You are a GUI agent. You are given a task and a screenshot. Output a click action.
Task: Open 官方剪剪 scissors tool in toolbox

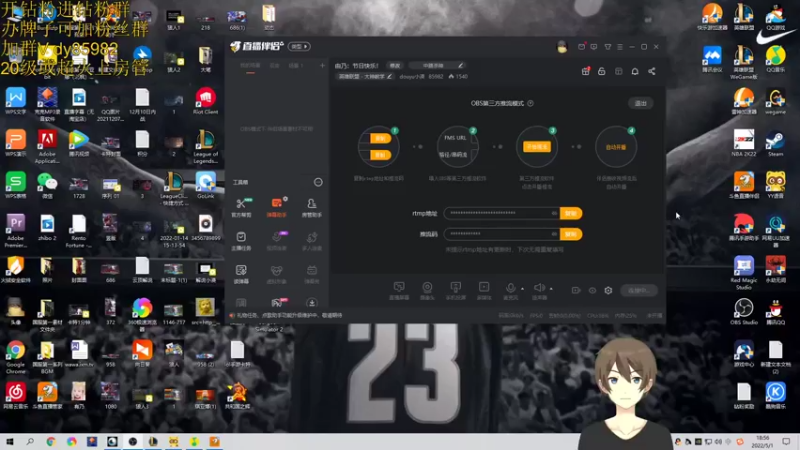click(241, 207)
